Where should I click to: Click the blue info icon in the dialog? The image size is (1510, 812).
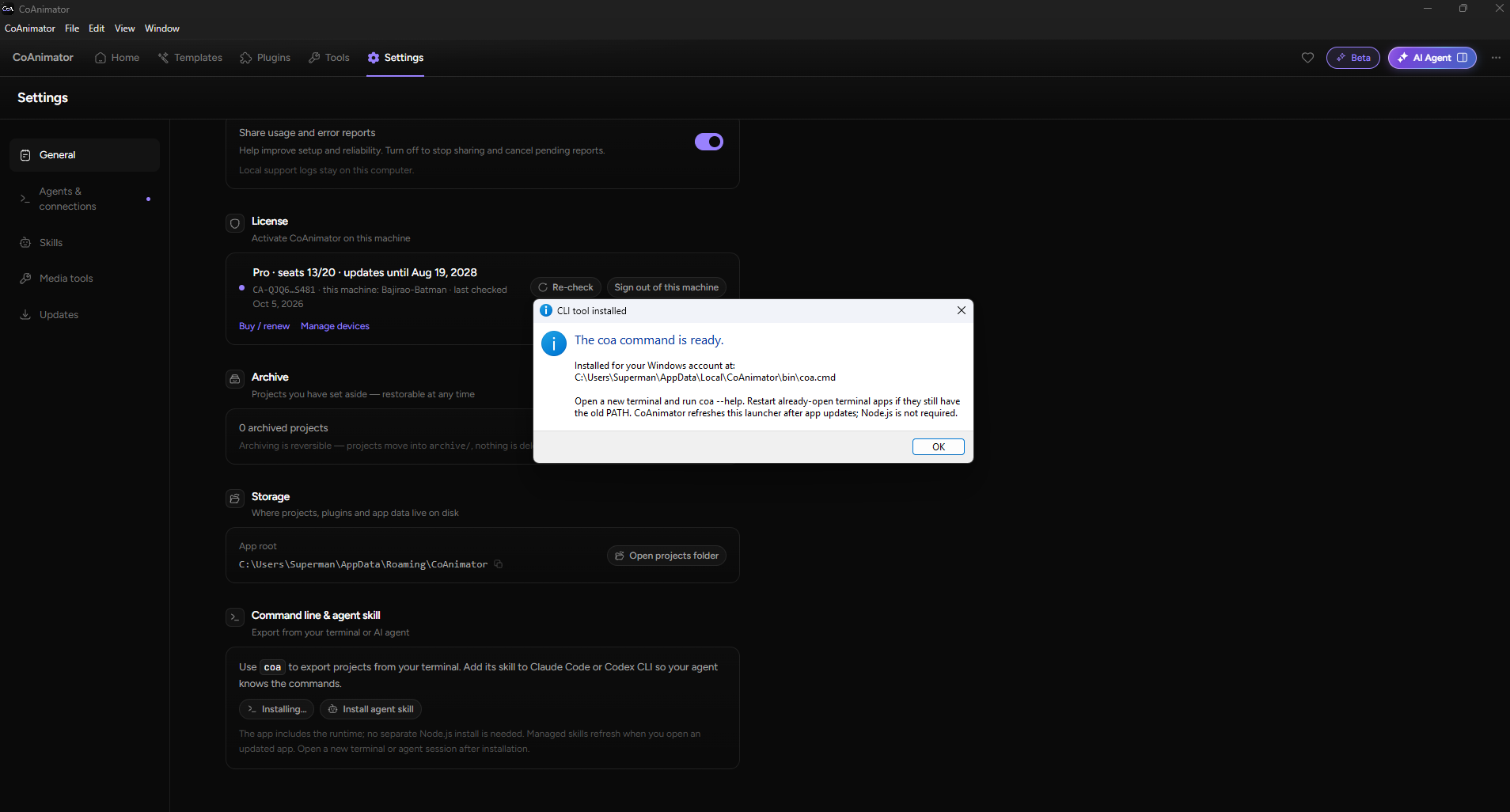554,343
